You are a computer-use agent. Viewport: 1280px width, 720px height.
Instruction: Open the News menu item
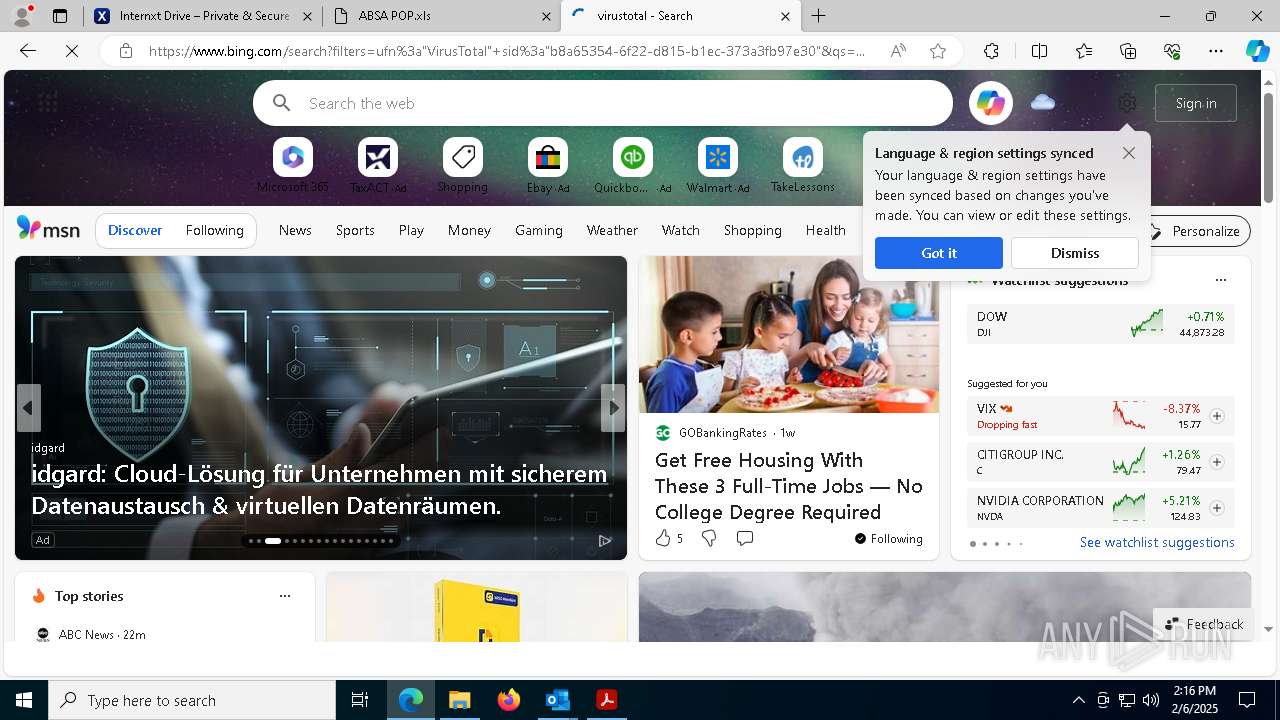(x=295, y=230)
